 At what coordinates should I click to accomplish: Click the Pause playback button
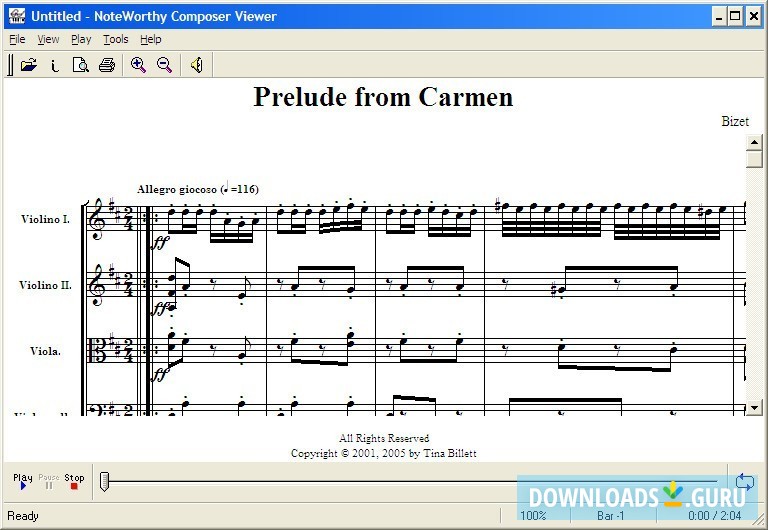[x=48, y=481]
